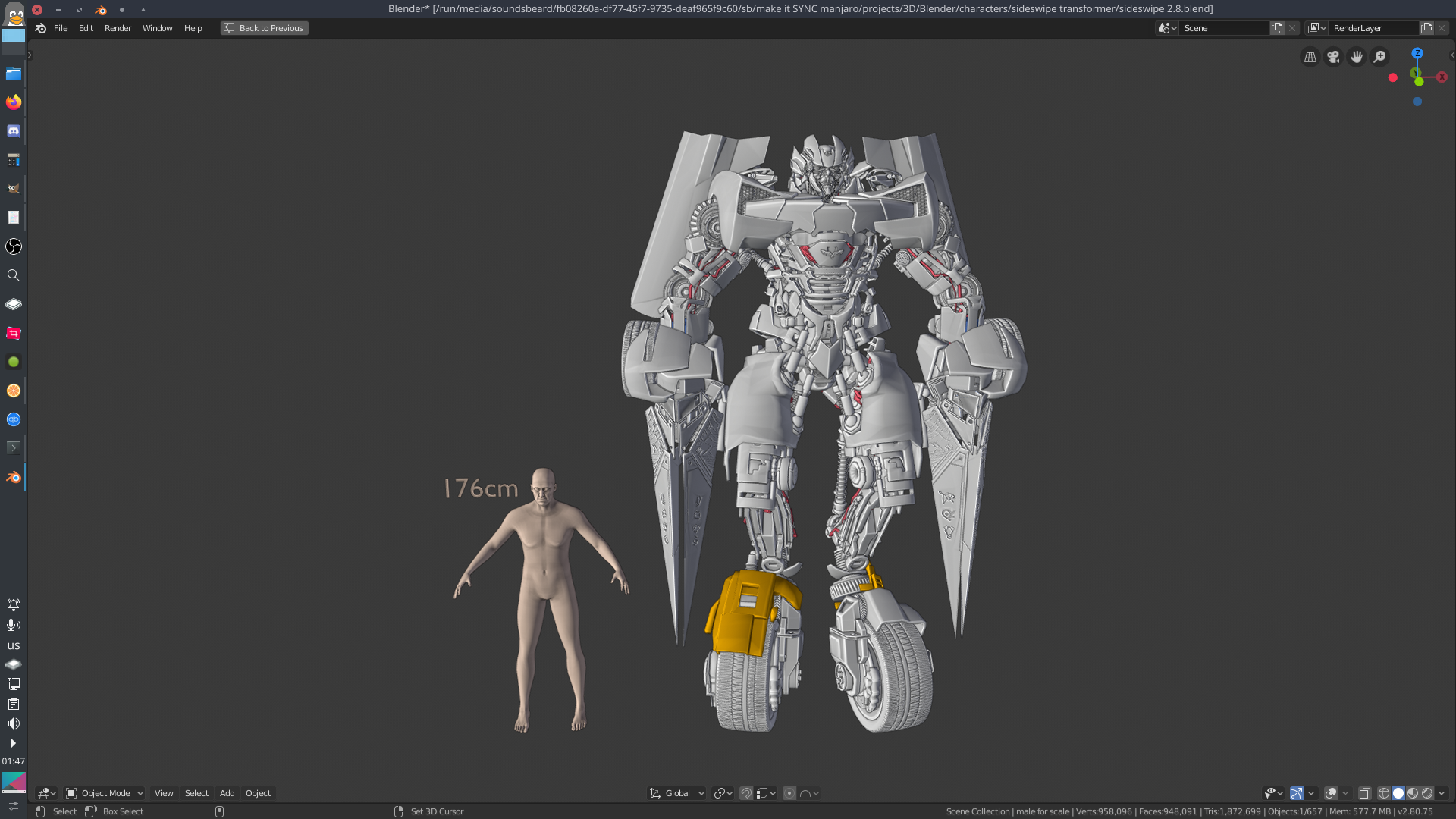Viewport: 1456px width, 819px height.
Task: Toggle snapping magnet icon
Action: point(746,793)
